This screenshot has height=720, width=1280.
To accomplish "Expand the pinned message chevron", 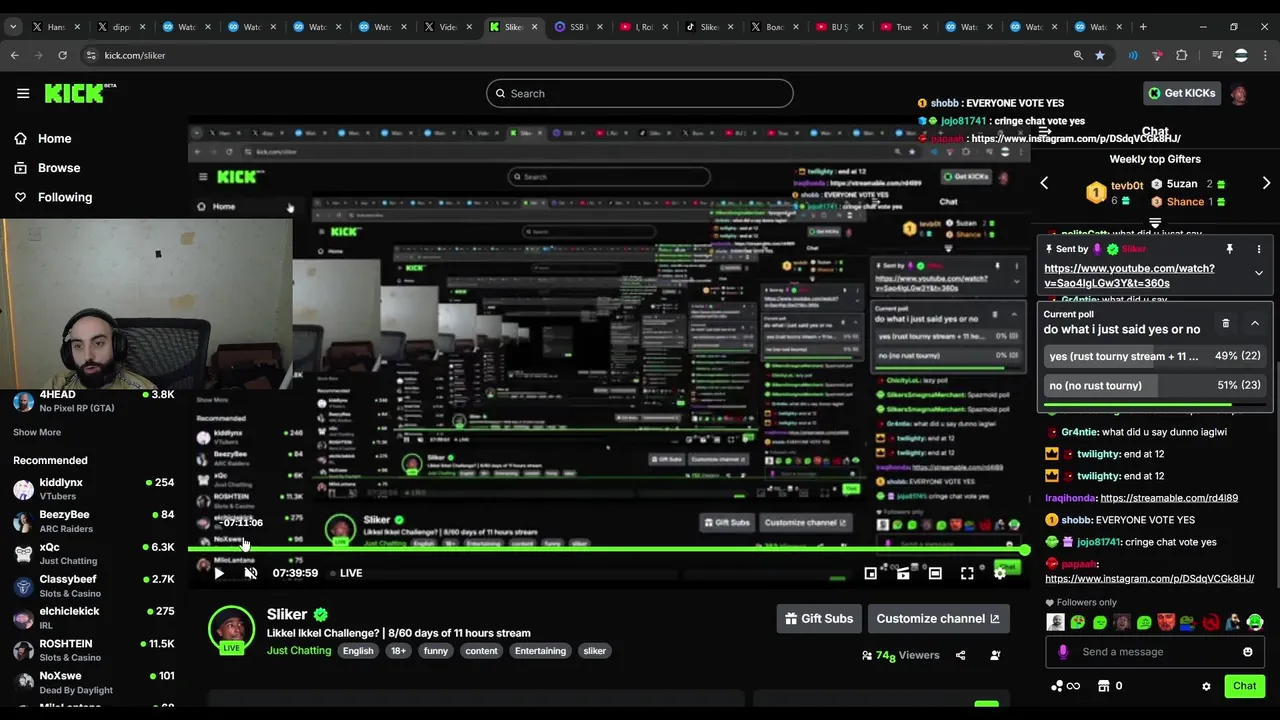I will [x=1259, y=273].
